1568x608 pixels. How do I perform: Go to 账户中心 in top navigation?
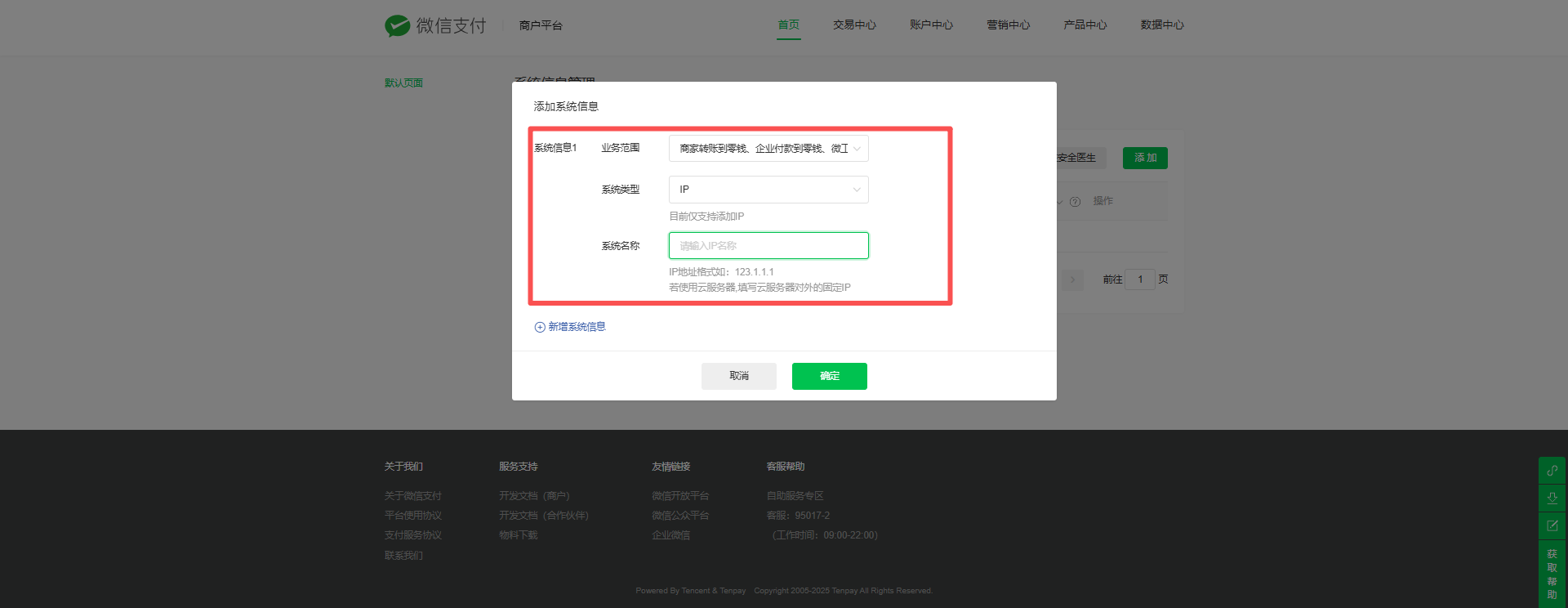click(x=931, y=25)
